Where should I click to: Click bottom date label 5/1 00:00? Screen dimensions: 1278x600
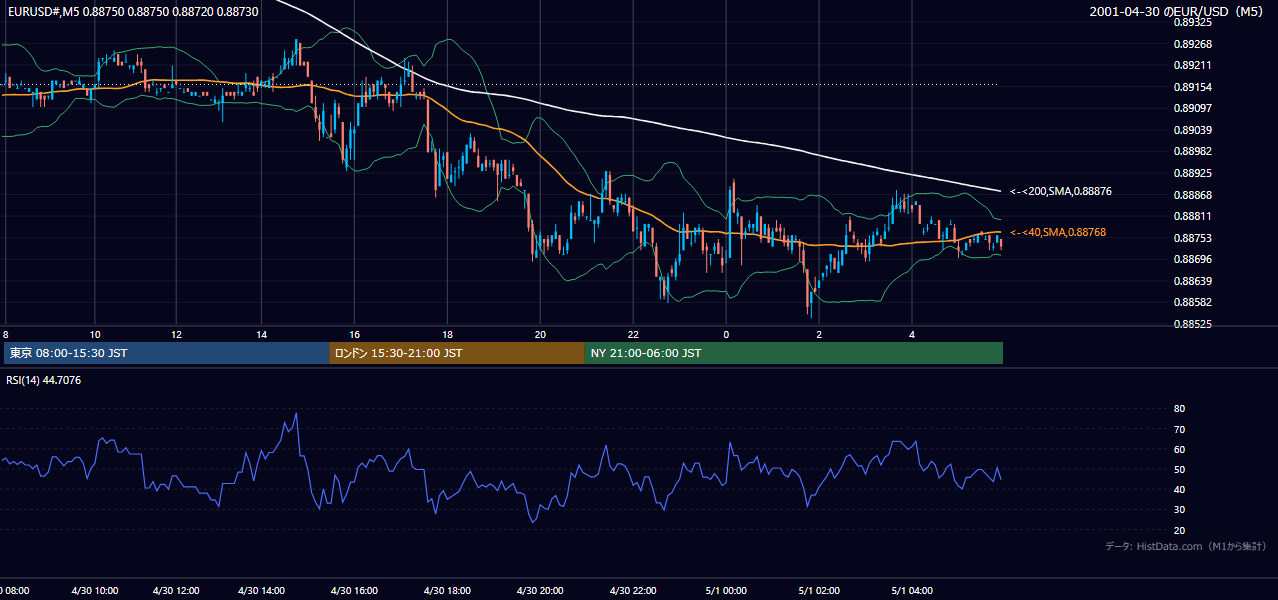[x=726, y=591]
